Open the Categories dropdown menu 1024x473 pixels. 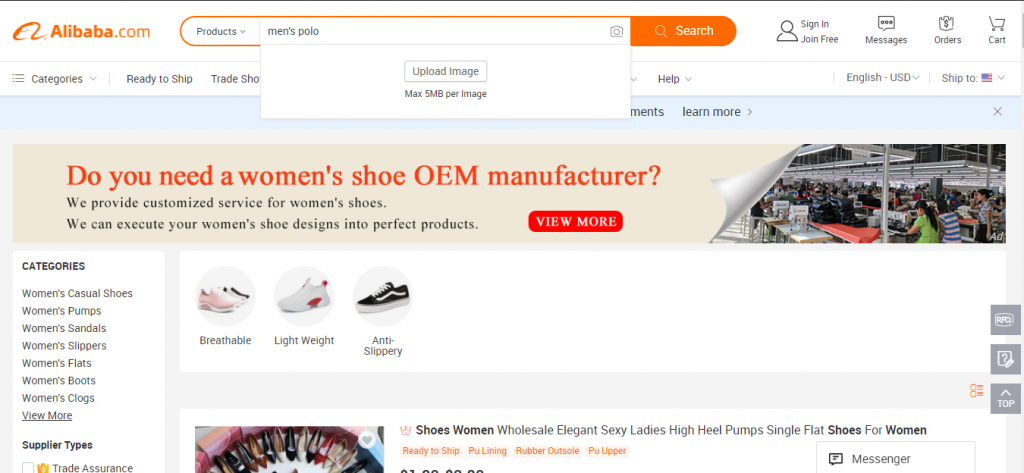point(55,79)
